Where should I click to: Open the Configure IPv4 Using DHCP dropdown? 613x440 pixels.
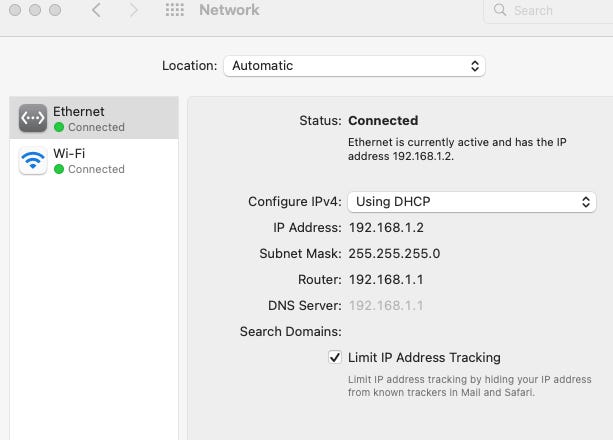click(472, 202)
